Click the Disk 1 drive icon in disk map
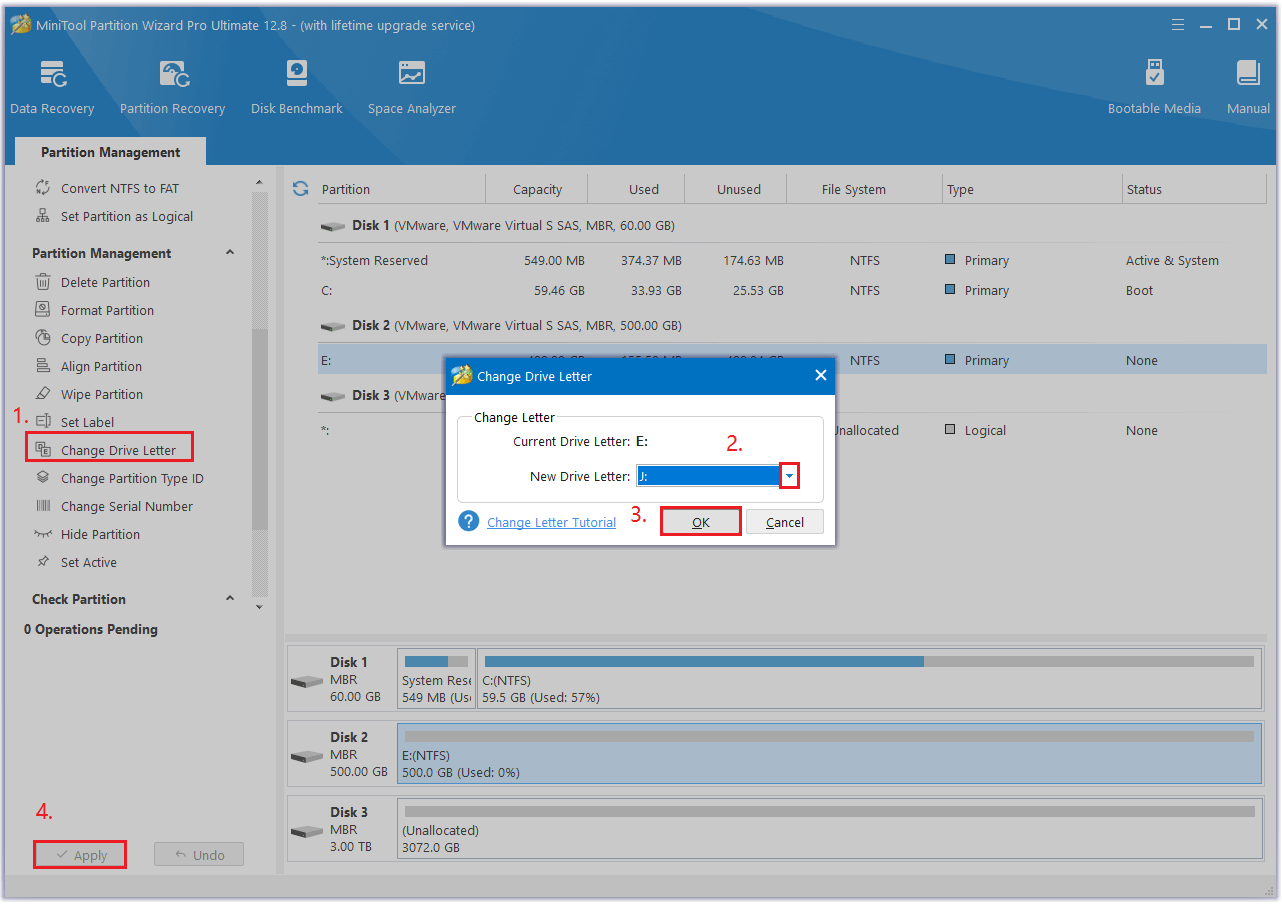Screen dimensions: 1283x904 tap(307, 681)
